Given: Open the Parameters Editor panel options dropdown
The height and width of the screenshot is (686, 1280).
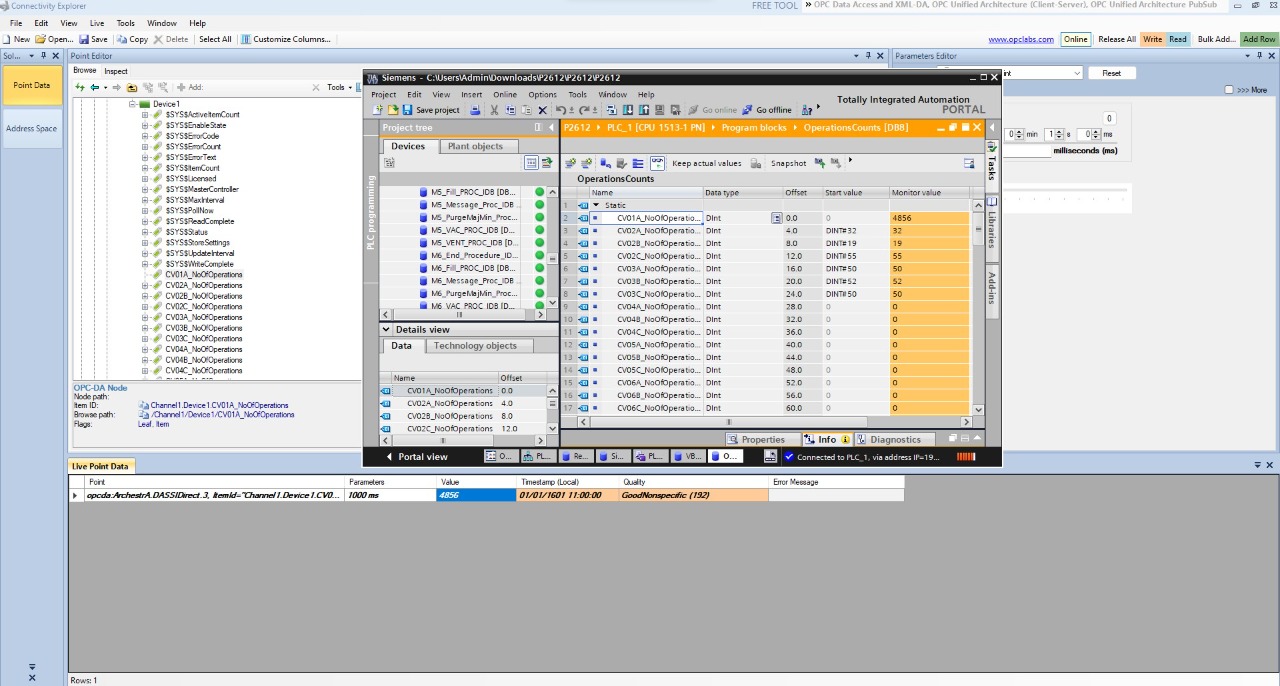Looking at the screenshot, I should click(x=1247, y=56).
